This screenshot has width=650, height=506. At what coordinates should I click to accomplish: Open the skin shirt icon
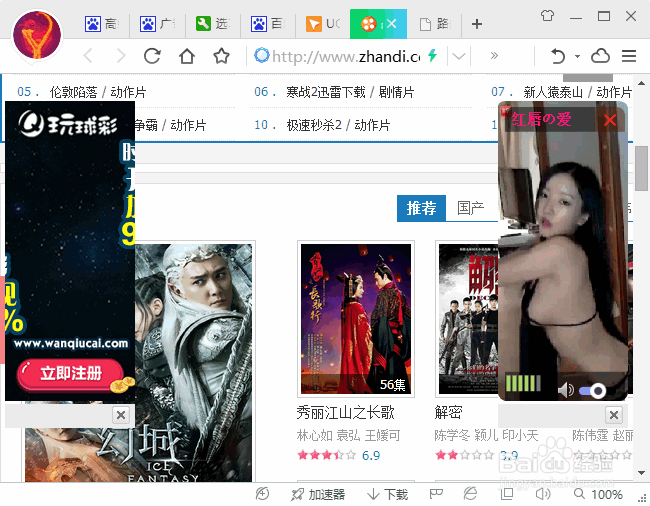click(x=547, y=16)
